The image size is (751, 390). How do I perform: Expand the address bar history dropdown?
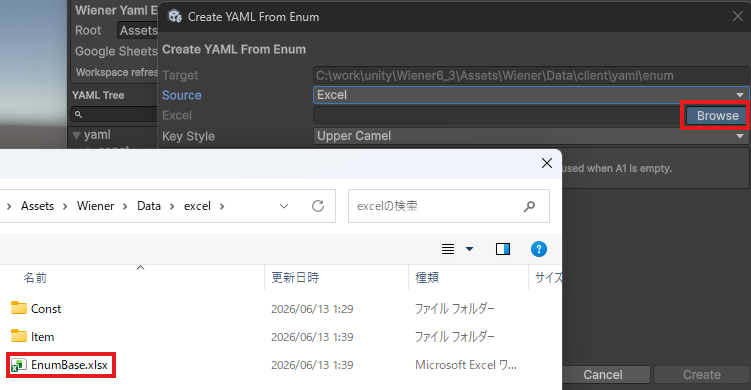click(284, 206)
